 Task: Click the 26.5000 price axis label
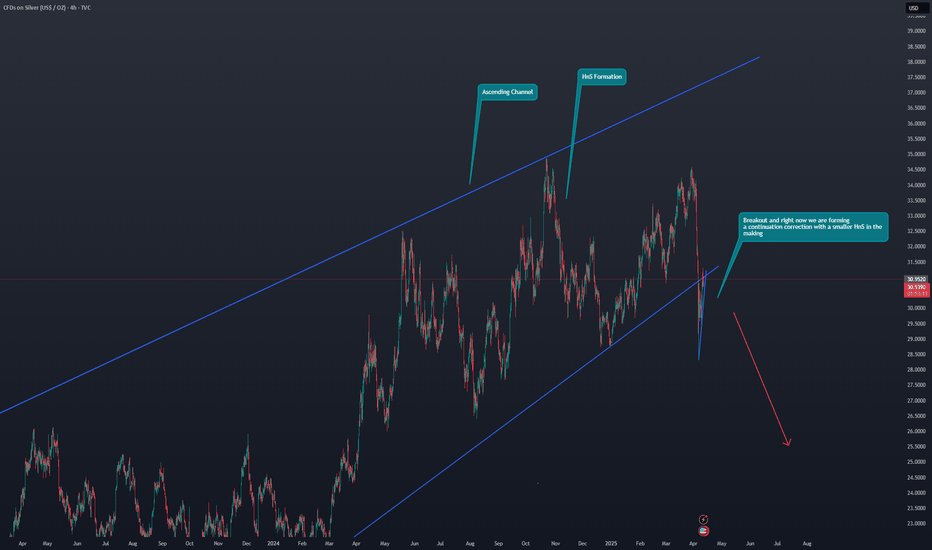click(x=916, y=416)
